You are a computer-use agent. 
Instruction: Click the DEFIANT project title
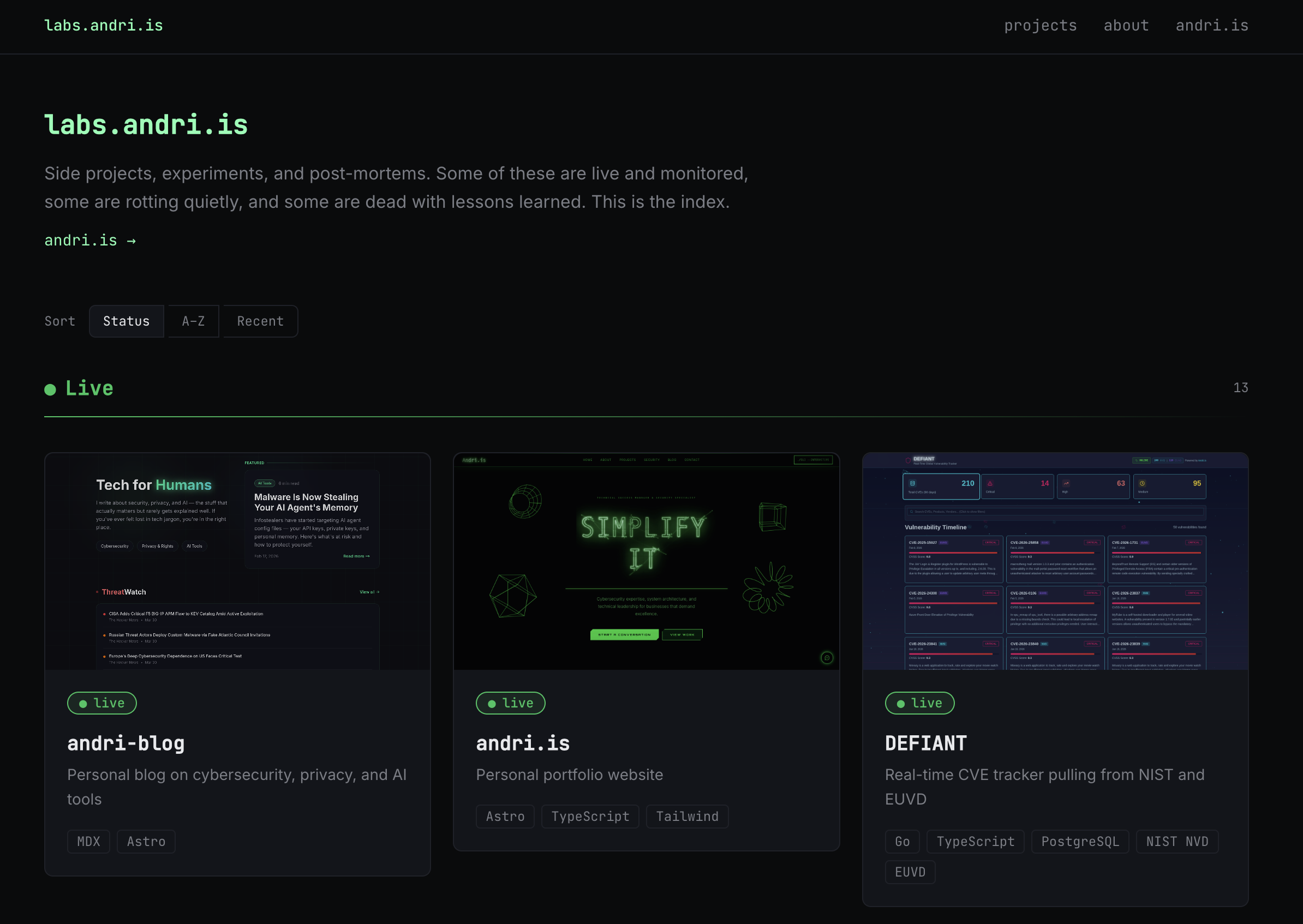(926, 743)
